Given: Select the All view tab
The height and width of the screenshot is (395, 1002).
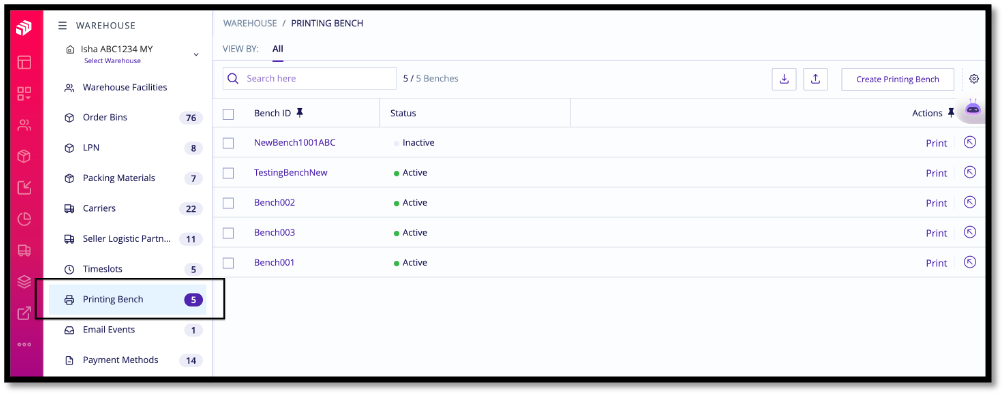Looking at the screenshot, I should pyautogui.click(x=277, y=49).
